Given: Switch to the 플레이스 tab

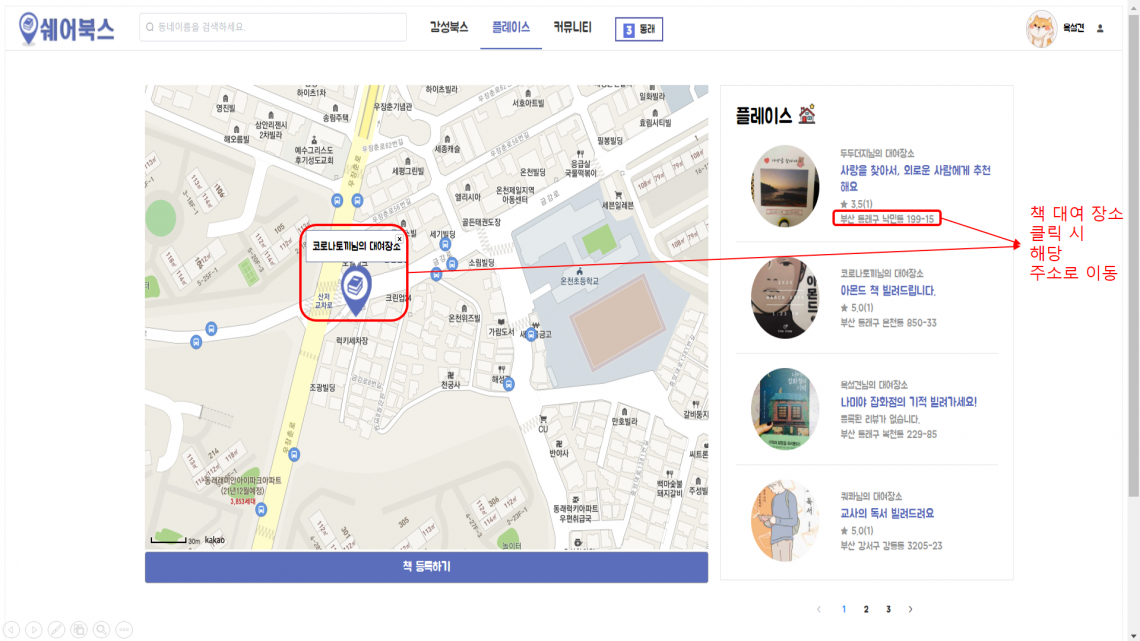Looking at the screenshot, I should [511, 27].
